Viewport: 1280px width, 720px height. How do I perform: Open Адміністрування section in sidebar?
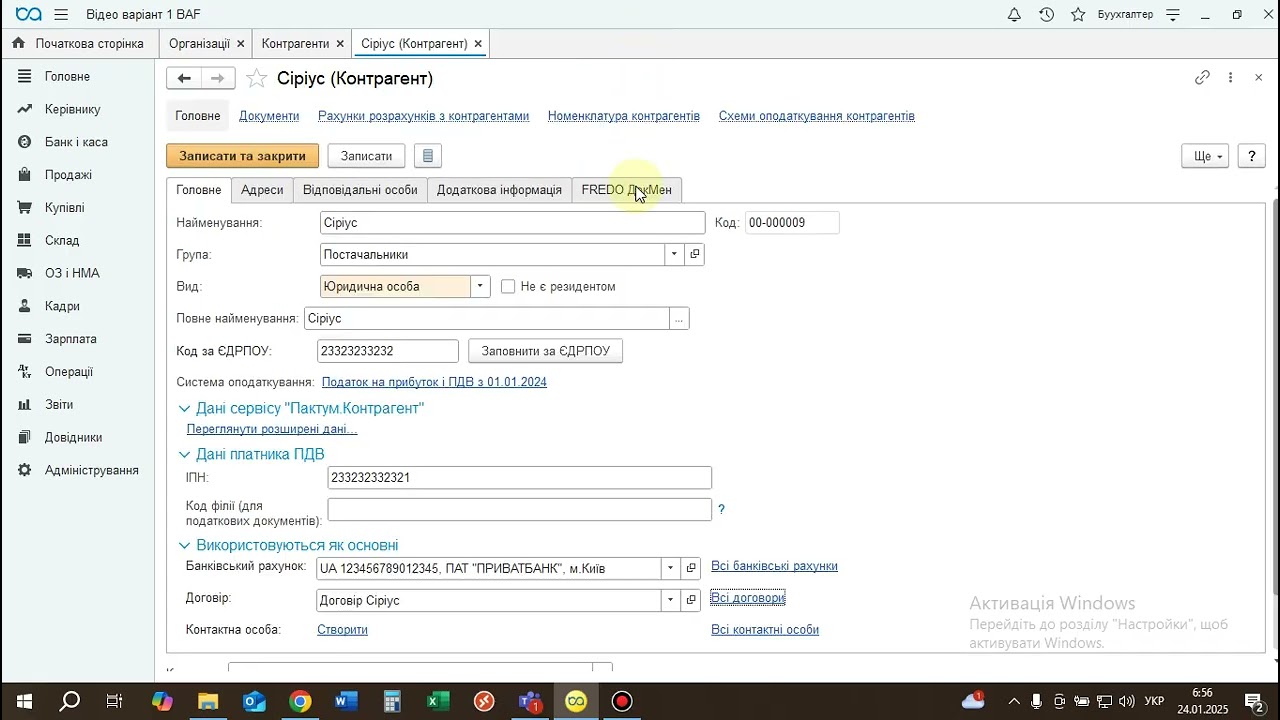pyautogui.click(x=91, y=470)
